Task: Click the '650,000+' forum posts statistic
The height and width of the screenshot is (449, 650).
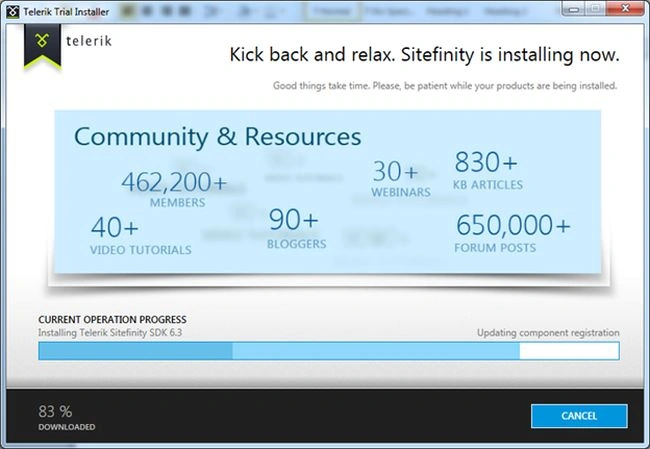Action: click(x=513, y=233)
